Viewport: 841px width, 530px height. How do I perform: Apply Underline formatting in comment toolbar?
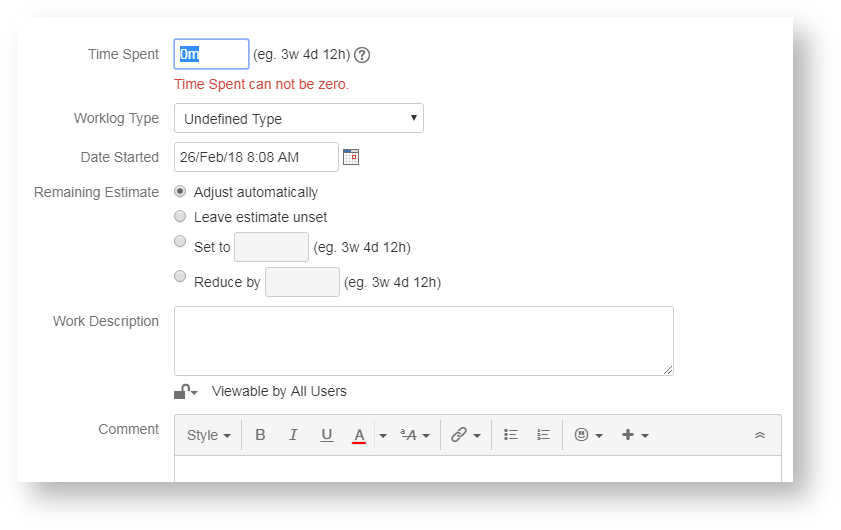(x=326, y=435)
